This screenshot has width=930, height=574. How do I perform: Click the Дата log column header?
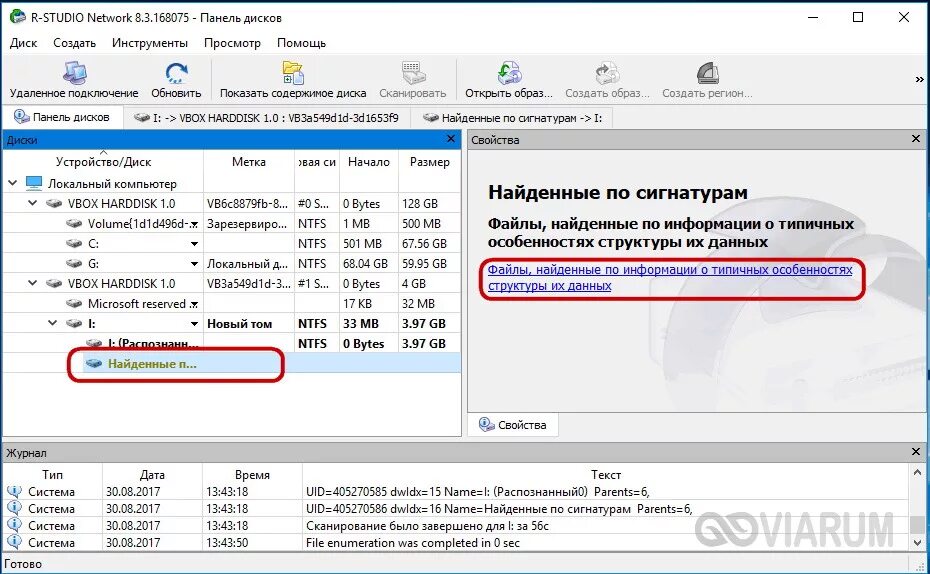coord(152,474)
